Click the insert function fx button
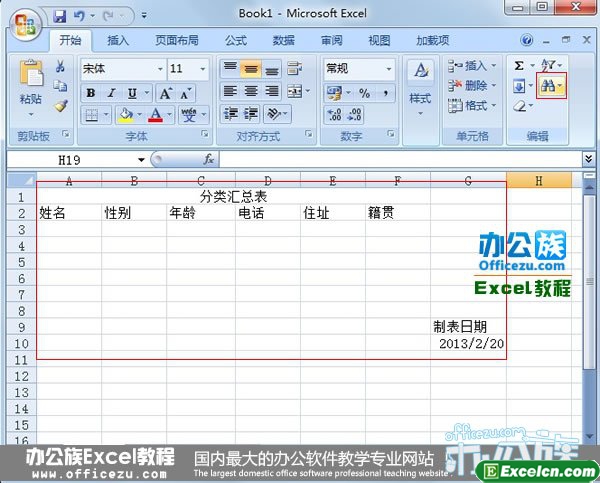The image size is (600, 483). pos(209,159)
